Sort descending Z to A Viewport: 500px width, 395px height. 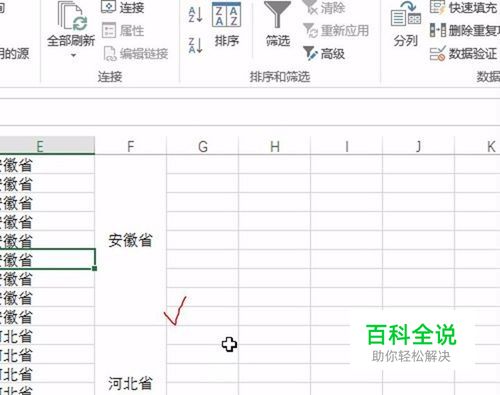coord(196,45)
